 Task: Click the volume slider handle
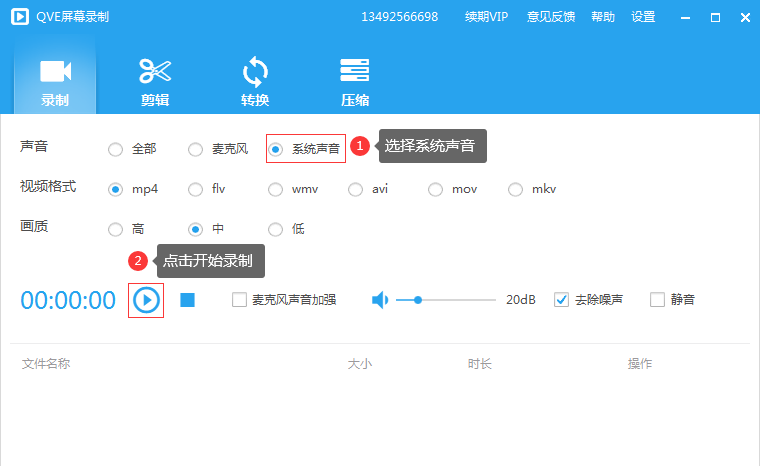(418, 300)
